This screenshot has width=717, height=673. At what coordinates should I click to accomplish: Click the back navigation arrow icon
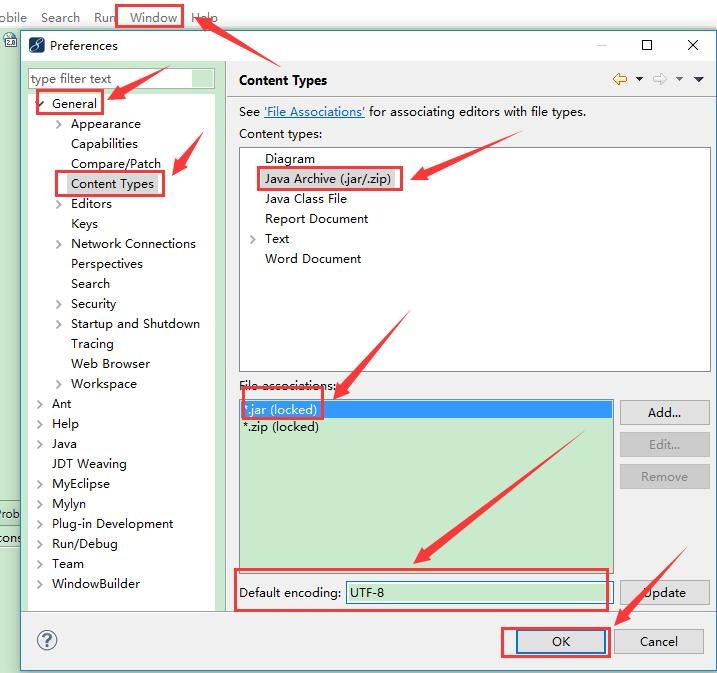(620, 79)
